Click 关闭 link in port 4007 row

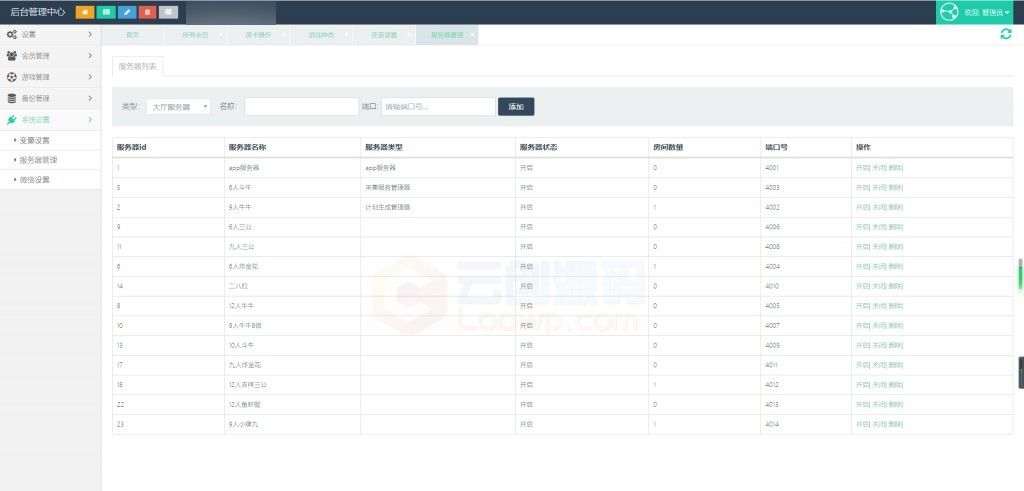[879, 325]
